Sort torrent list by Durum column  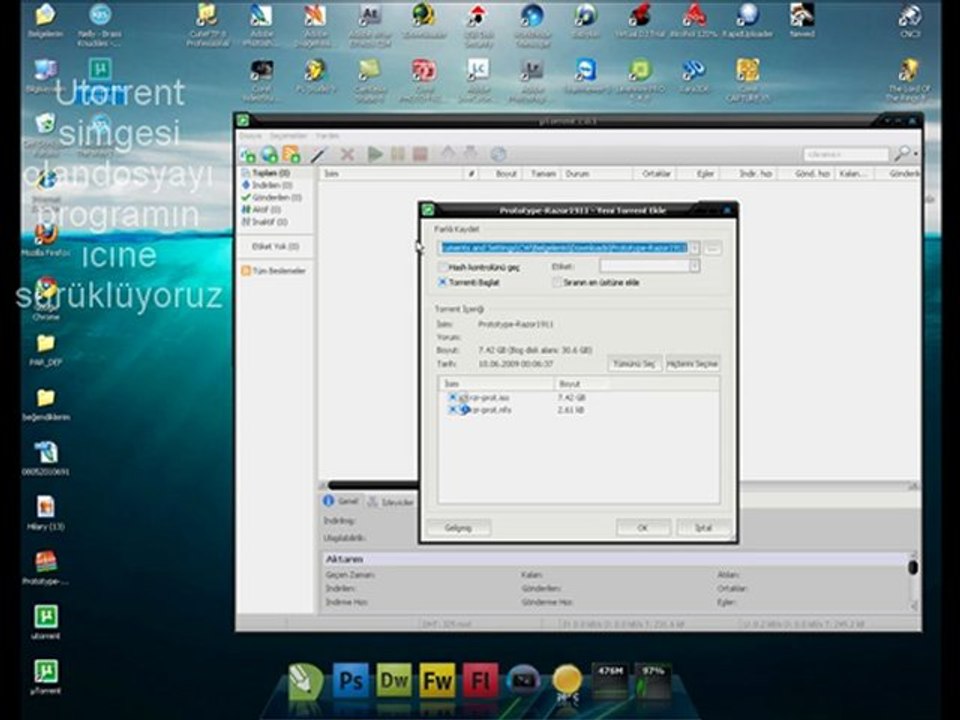coord(597,174)
